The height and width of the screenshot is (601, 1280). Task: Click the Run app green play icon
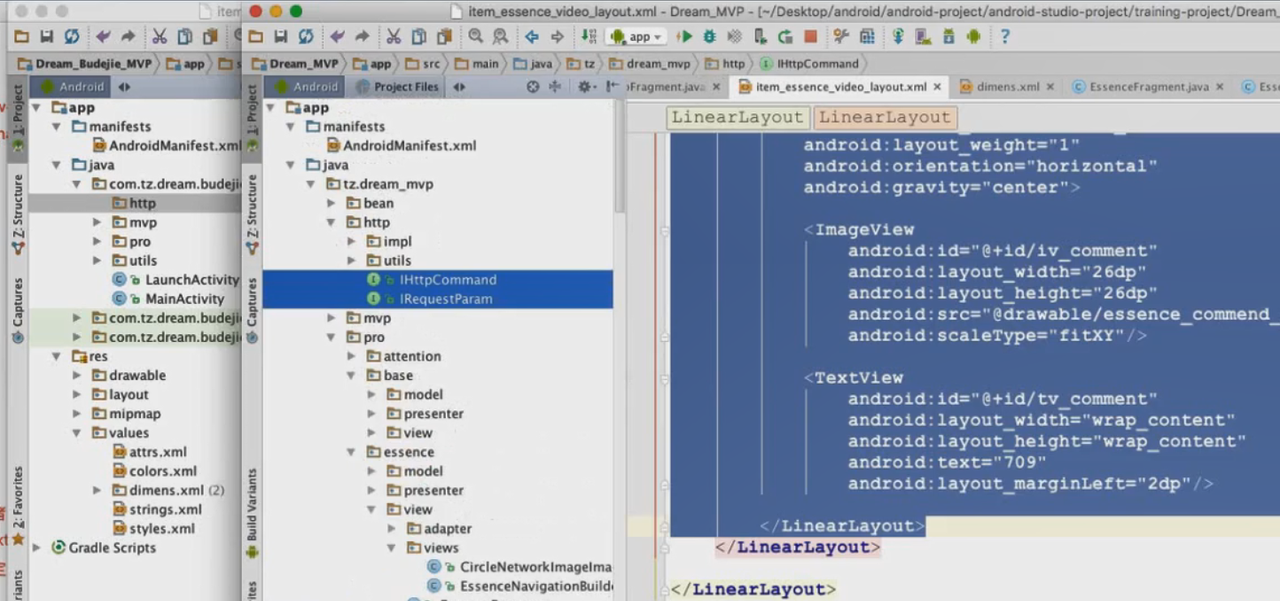click(x=685, y=37)
